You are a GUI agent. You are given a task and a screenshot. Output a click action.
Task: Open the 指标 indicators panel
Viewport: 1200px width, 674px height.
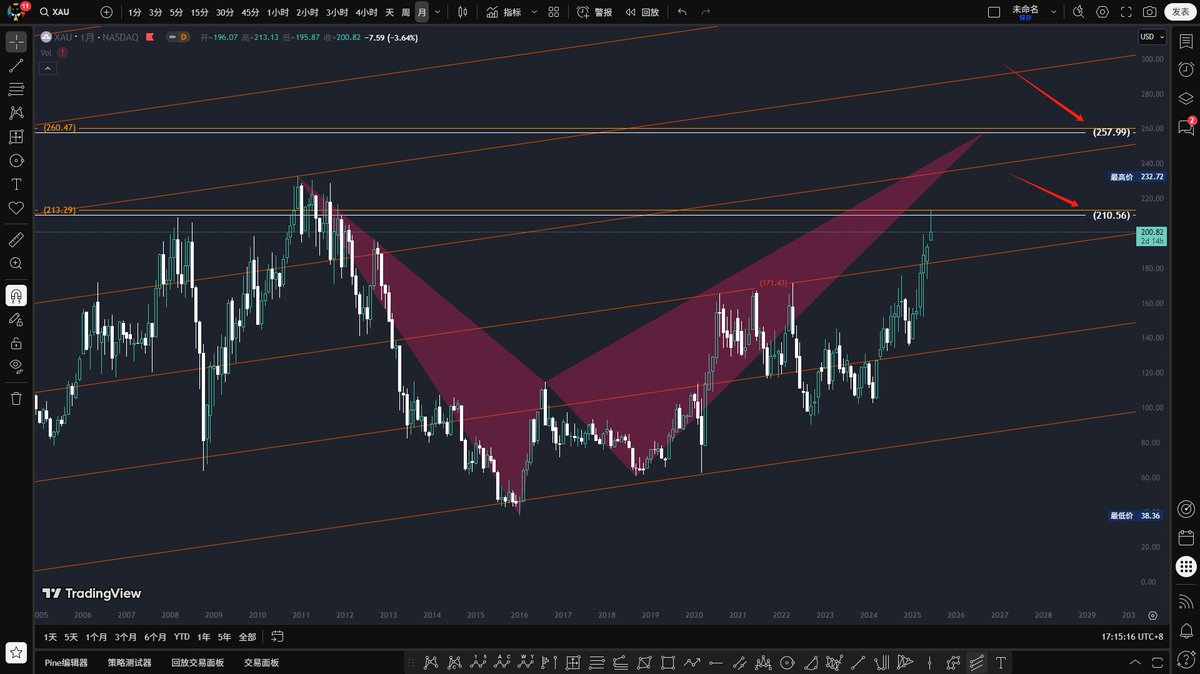pos(505,12)
